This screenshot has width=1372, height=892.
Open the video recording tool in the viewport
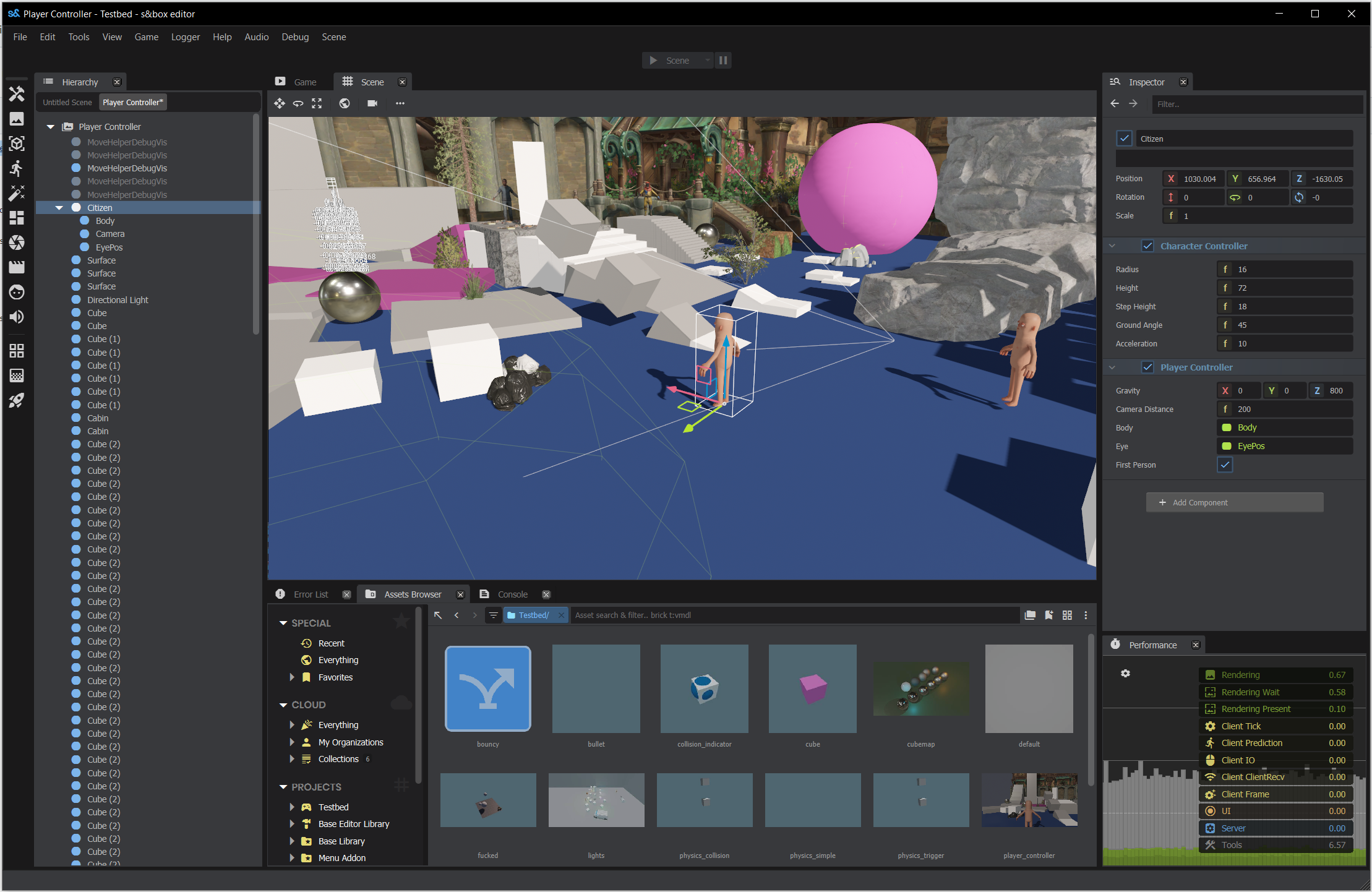tap(372, 103)
